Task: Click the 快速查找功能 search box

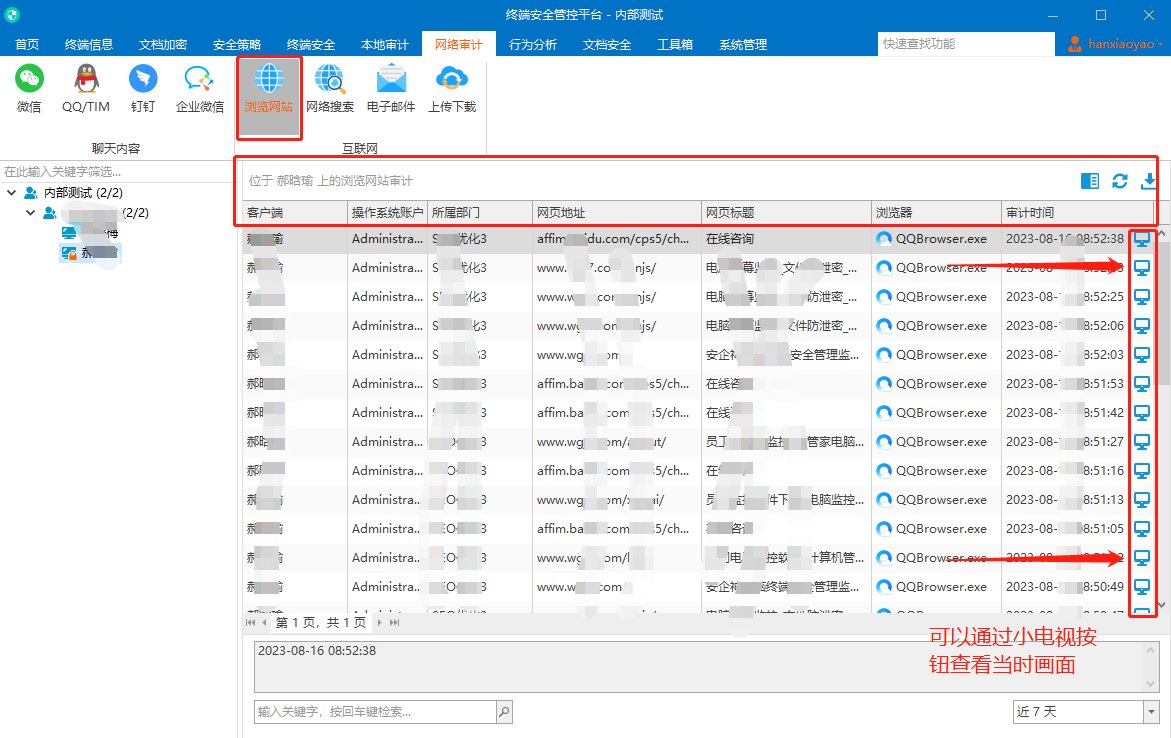Action: point(965,44)
